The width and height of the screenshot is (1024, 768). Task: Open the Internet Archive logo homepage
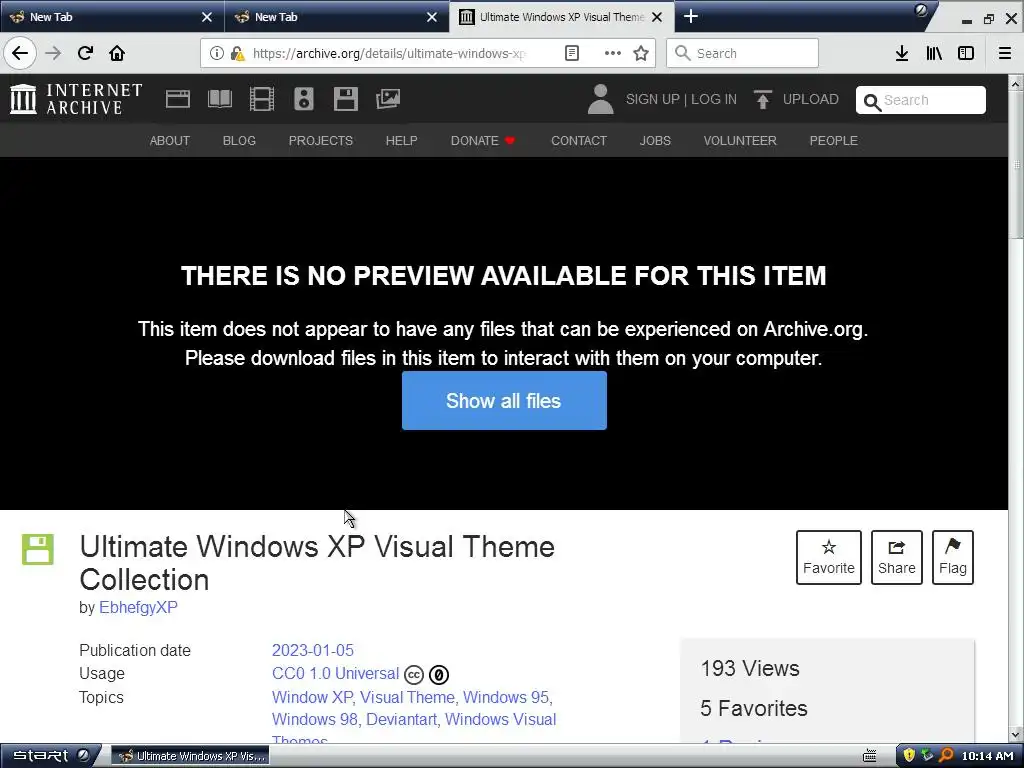[x=76, y=99]
